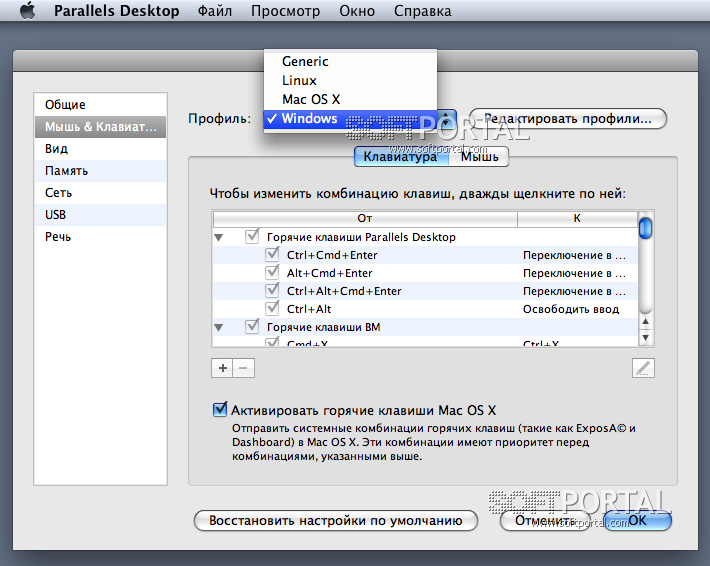
Task: Collapse Горячие клавиши Parallels Desktop group
Action: (x=219, y=237)
